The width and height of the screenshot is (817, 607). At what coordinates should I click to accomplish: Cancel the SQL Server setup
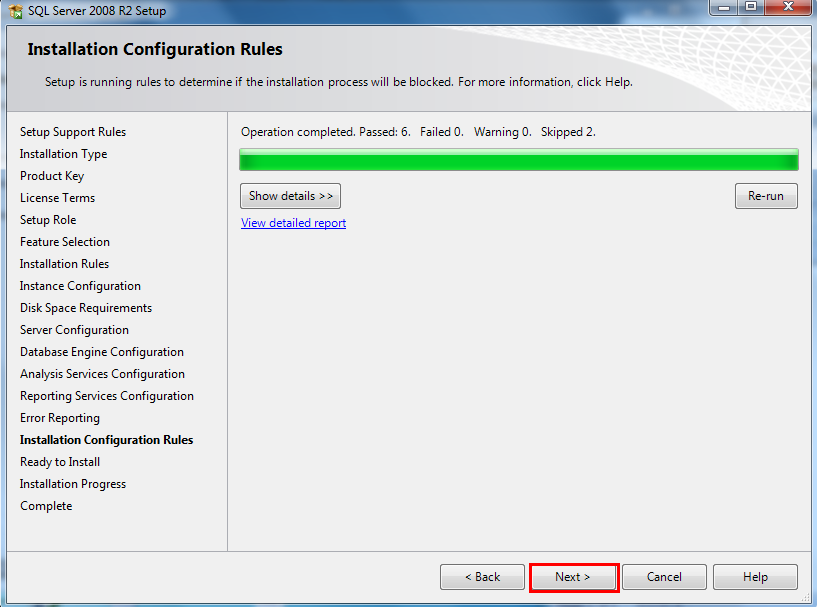click(664, 577)
